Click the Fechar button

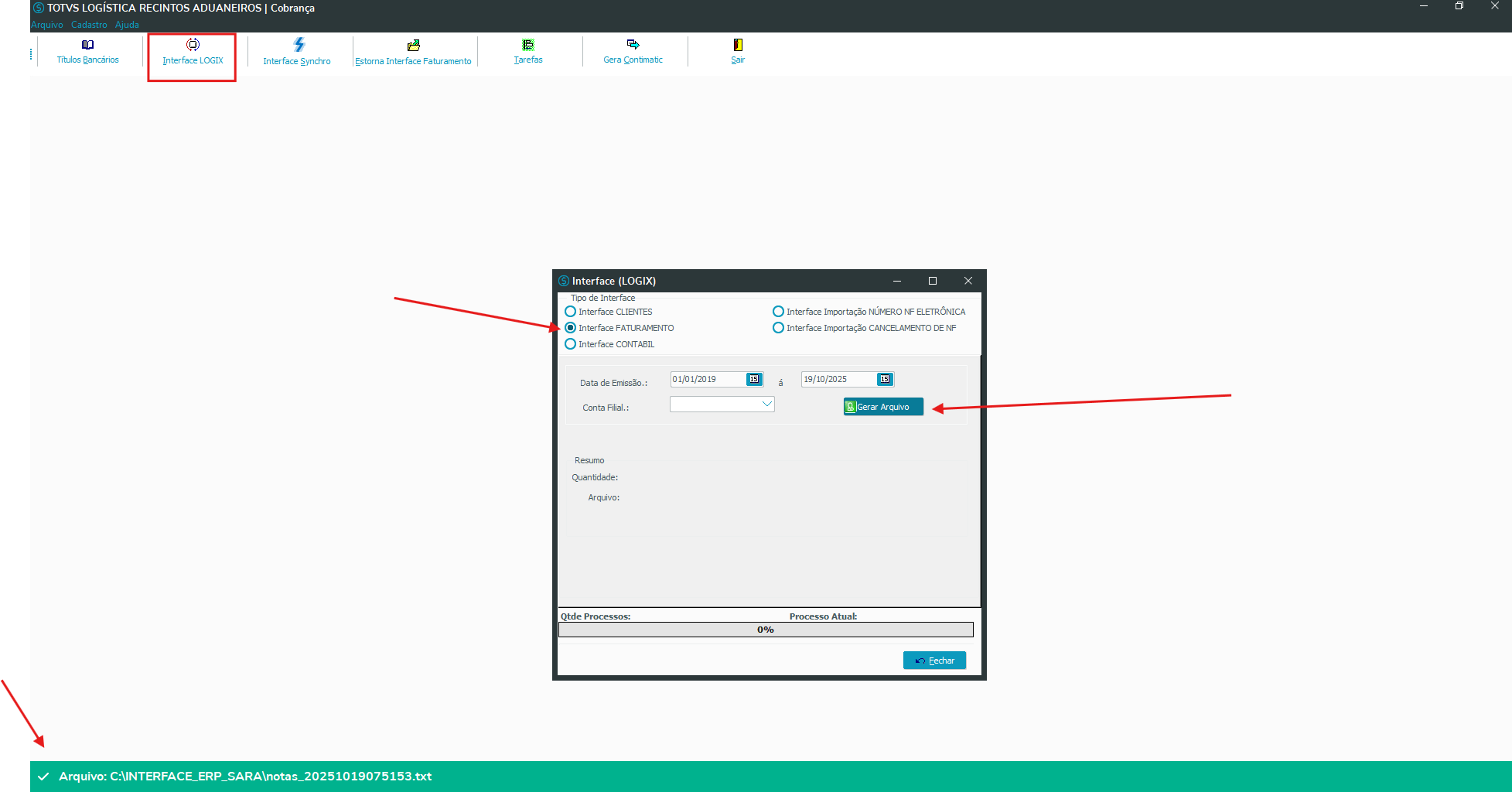(934, 661)
